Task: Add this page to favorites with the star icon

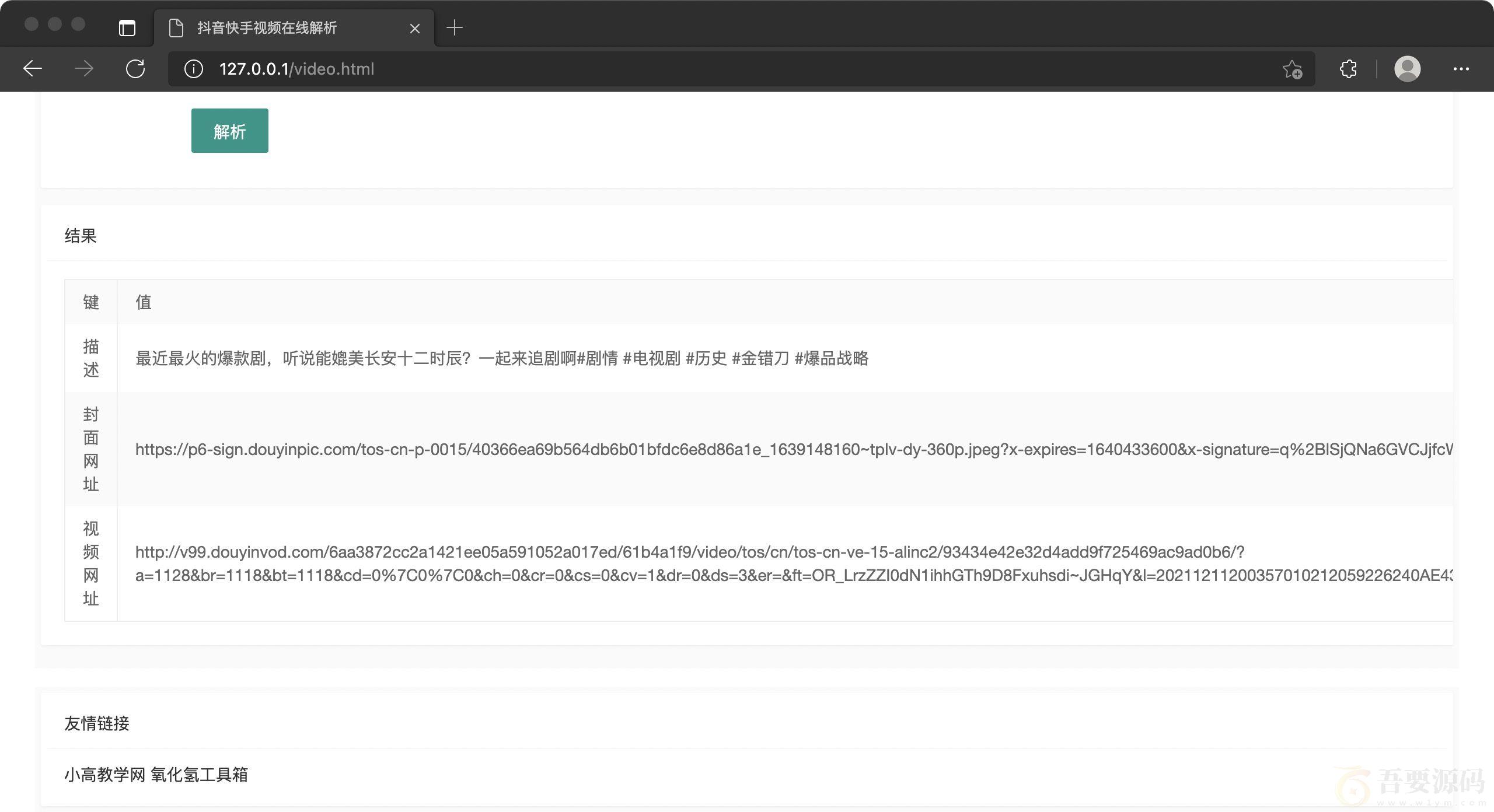Action: [x=1292, y=69]
